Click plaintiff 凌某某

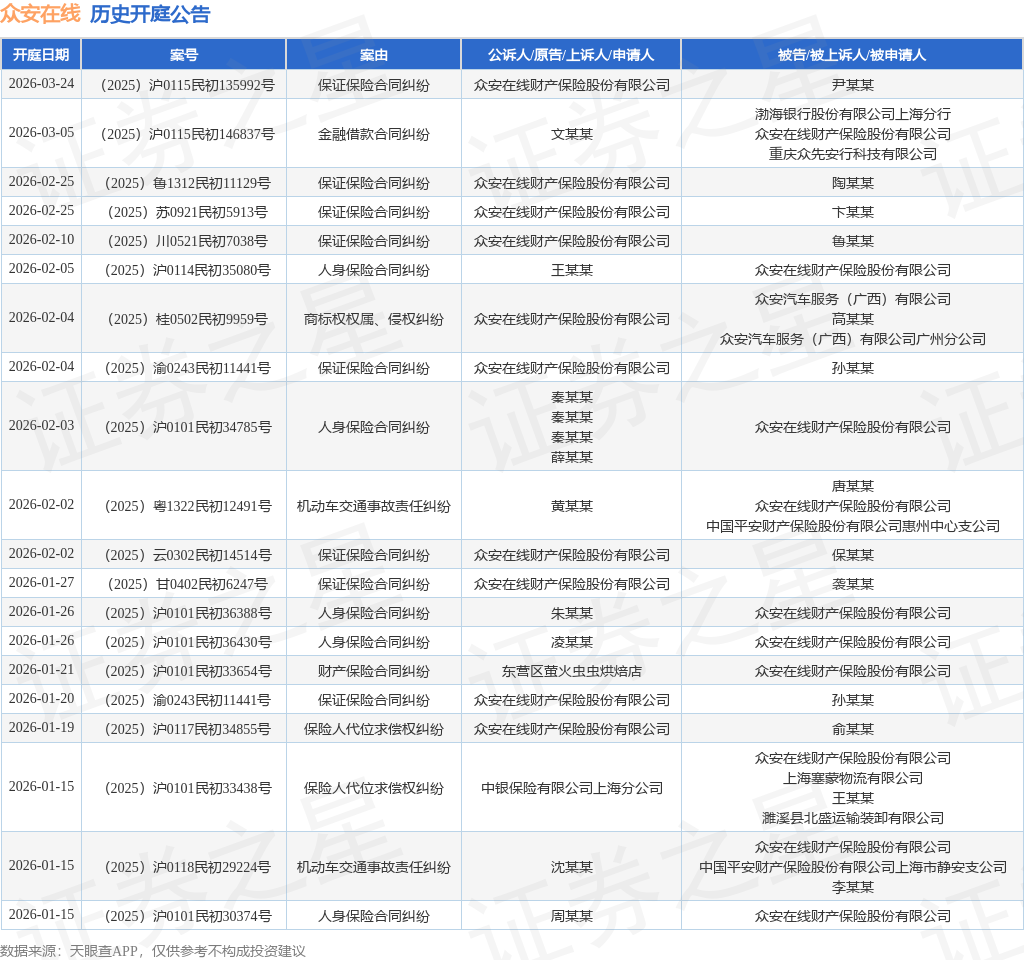tap(571, 641)
